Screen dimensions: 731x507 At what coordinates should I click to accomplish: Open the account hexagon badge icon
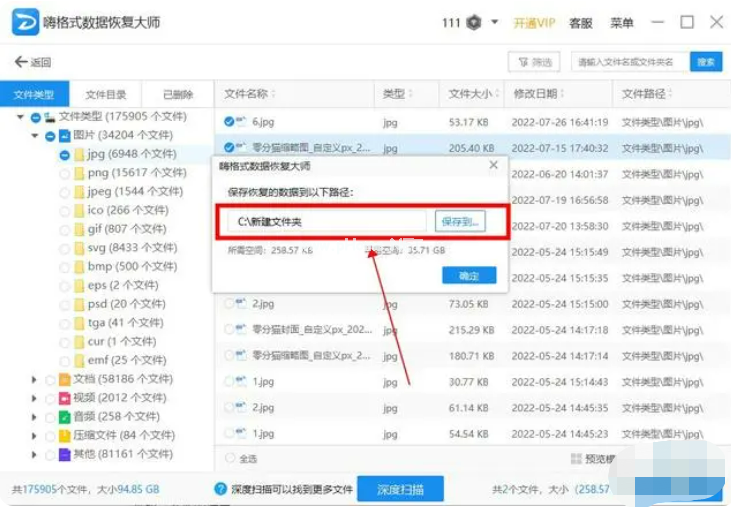(x=474, y=22)
